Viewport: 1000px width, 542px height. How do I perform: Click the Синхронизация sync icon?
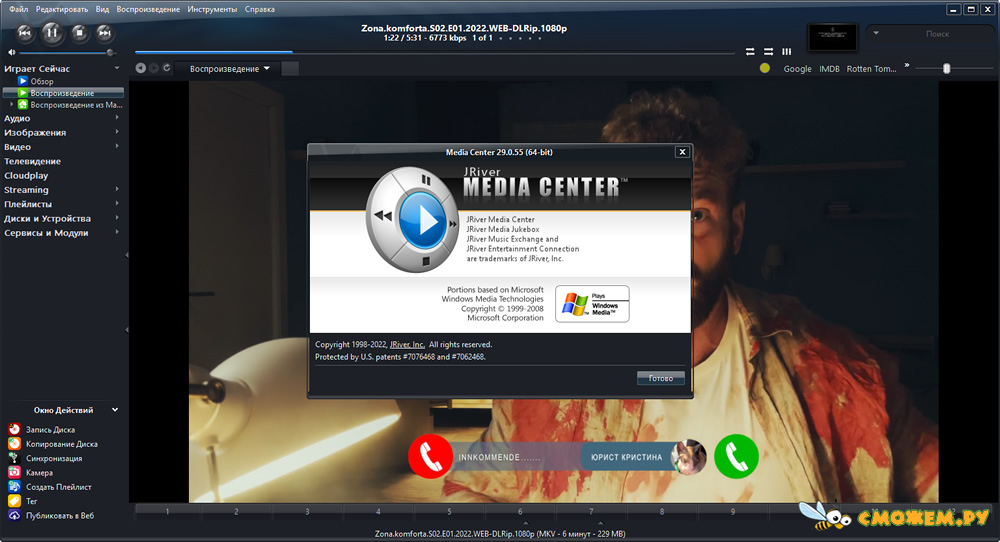(x=14, y=458)
